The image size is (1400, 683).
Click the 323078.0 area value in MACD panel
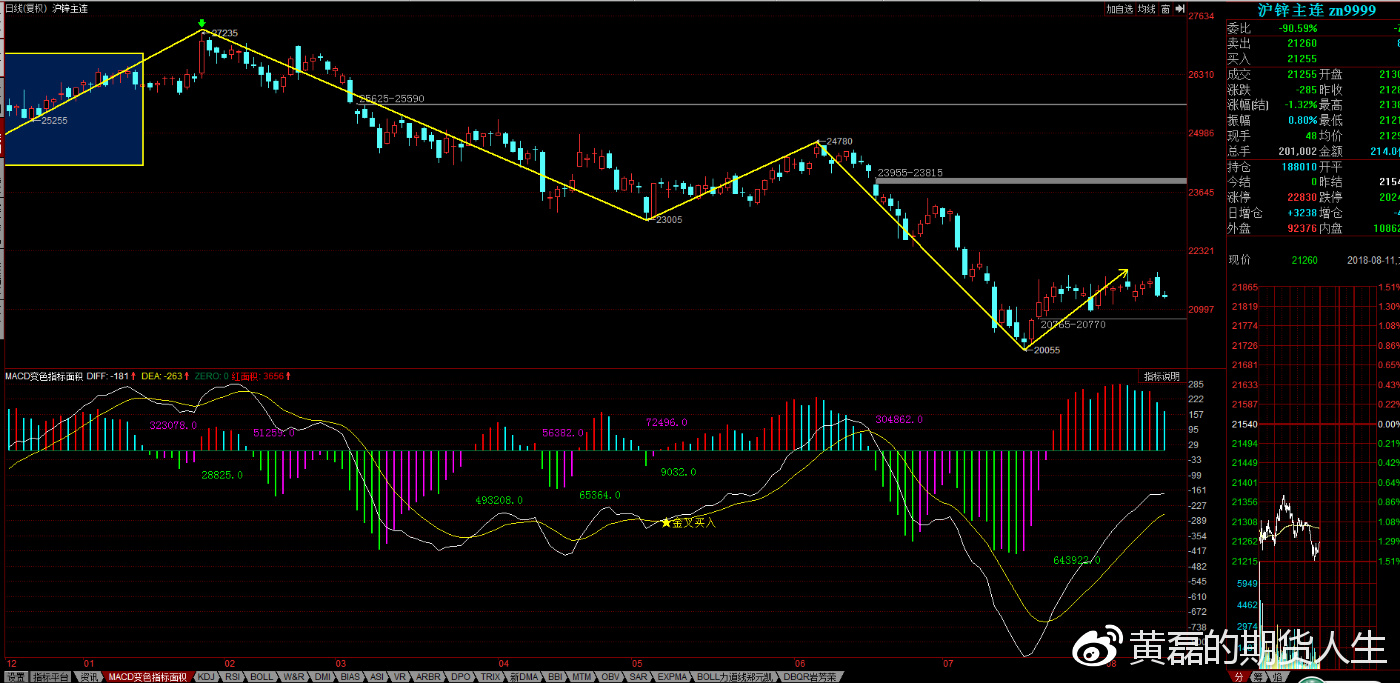pyautogui.click(x=172, y=426)
